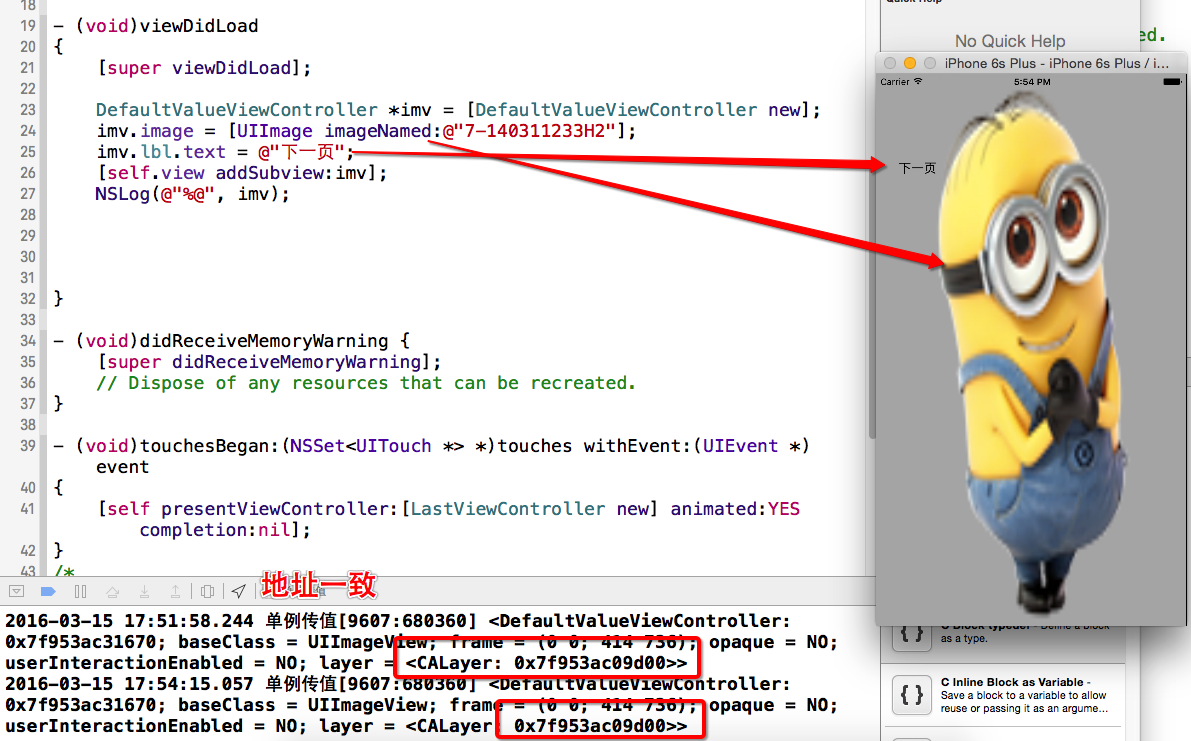
Task: Click the "Carrier" text in simulator status bar
Action: coord(895,81)
